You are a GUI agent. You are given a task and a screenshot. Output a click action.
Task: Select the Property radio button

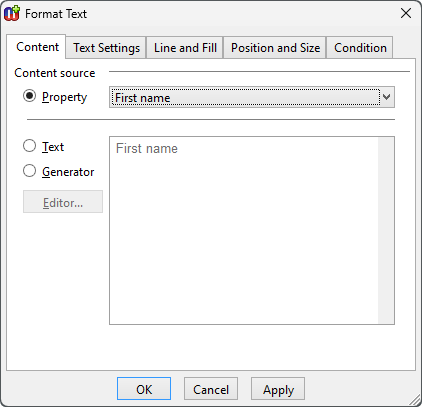(30, 96)
